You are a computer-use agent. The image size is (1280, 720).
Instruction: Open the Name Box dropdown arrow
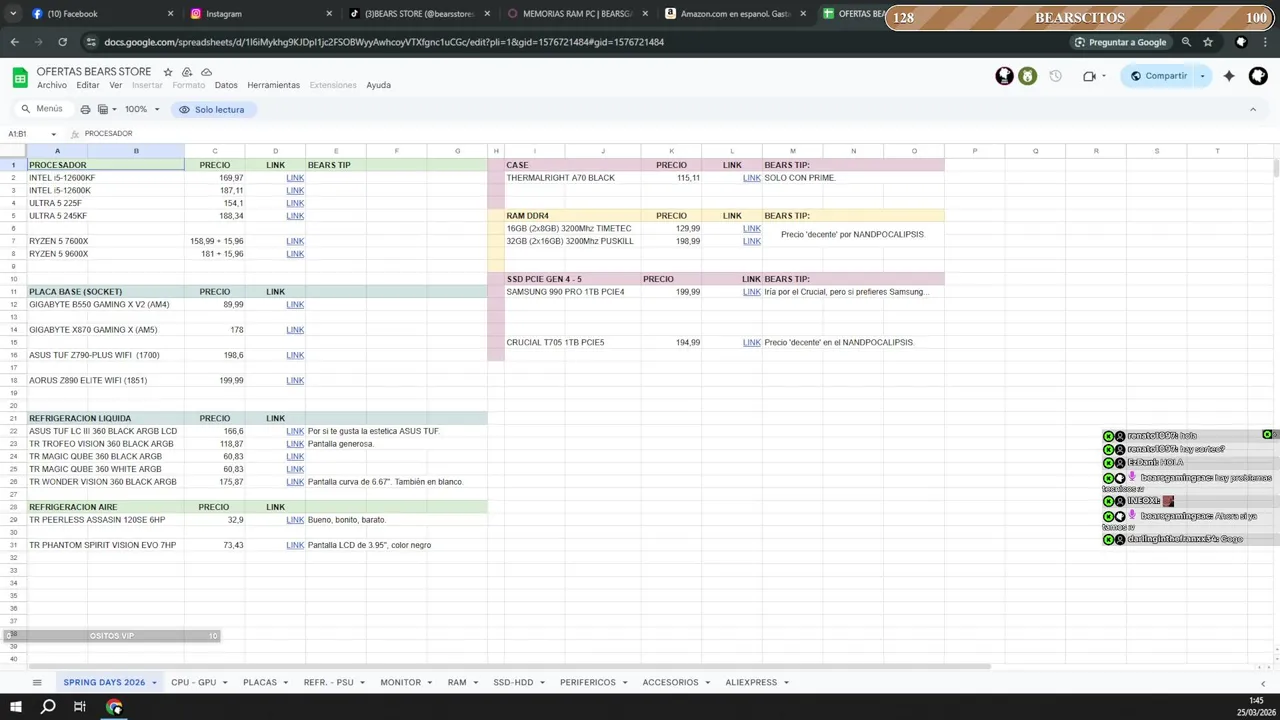54,134
